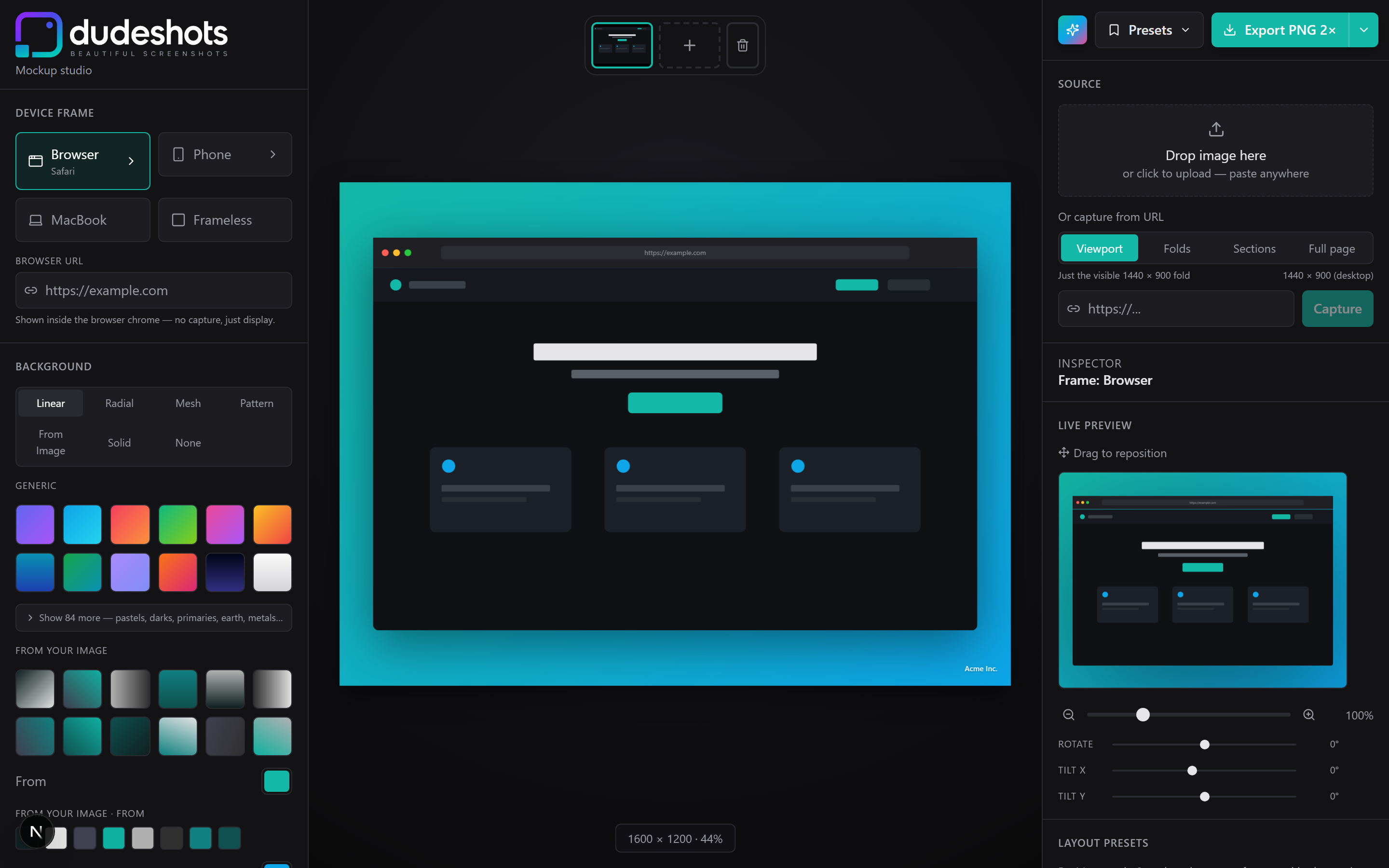
Task: Pick the light gray color chip under From
Action: click(142, 838)
